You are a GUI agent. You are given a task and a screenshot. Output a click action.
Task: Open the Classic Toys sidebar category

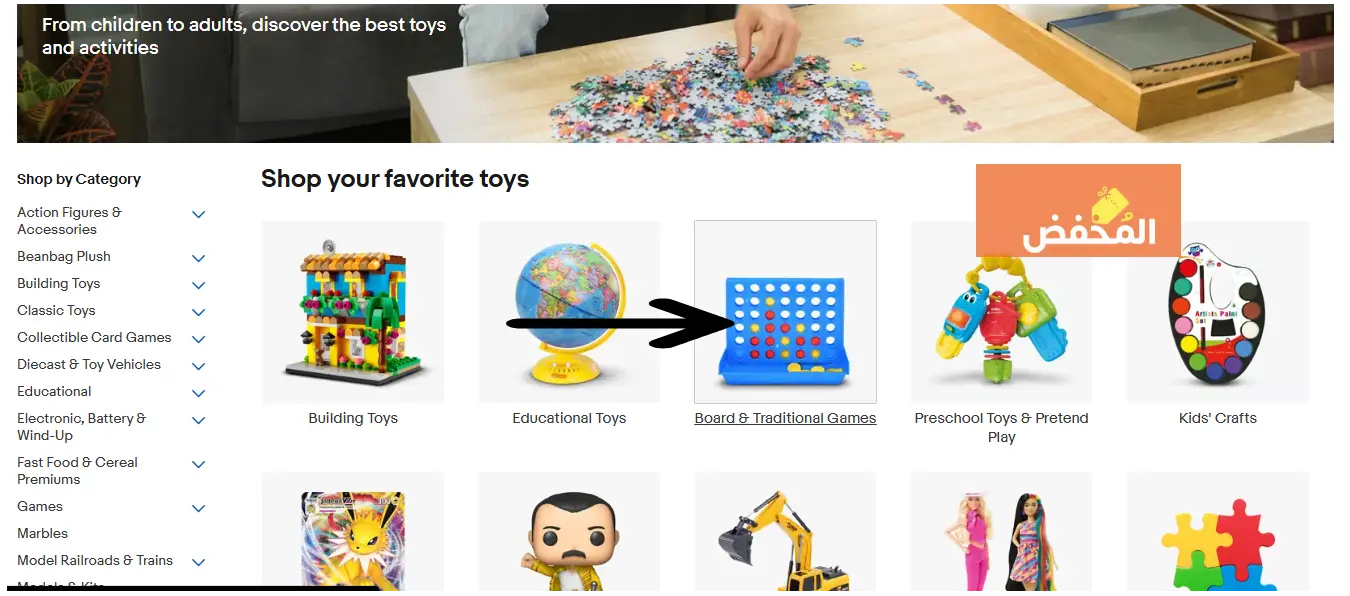(x=56, y=310)
